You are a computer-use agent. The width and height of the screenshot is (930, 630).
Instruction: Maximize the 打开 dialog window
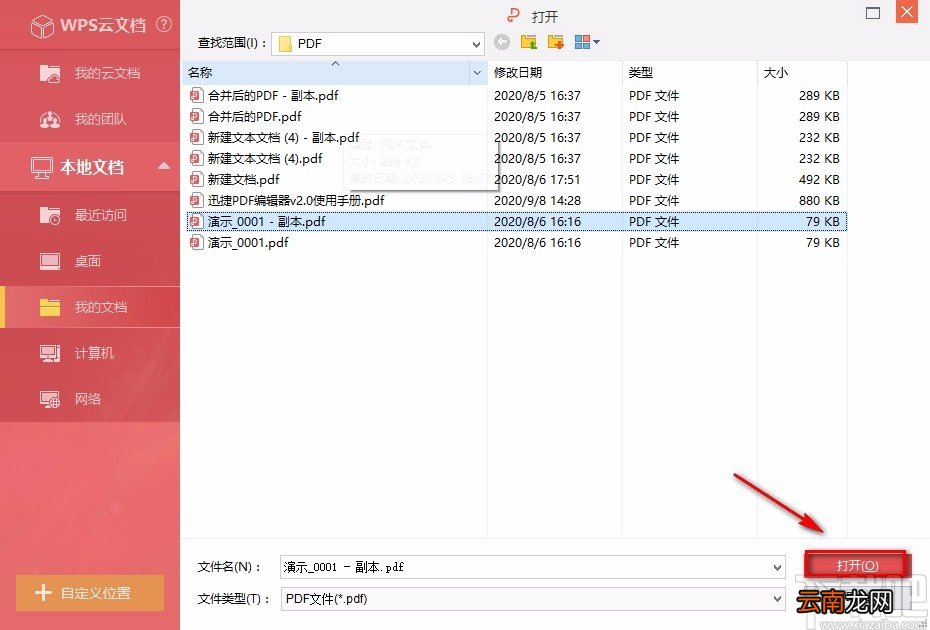[x=872, y=13]
